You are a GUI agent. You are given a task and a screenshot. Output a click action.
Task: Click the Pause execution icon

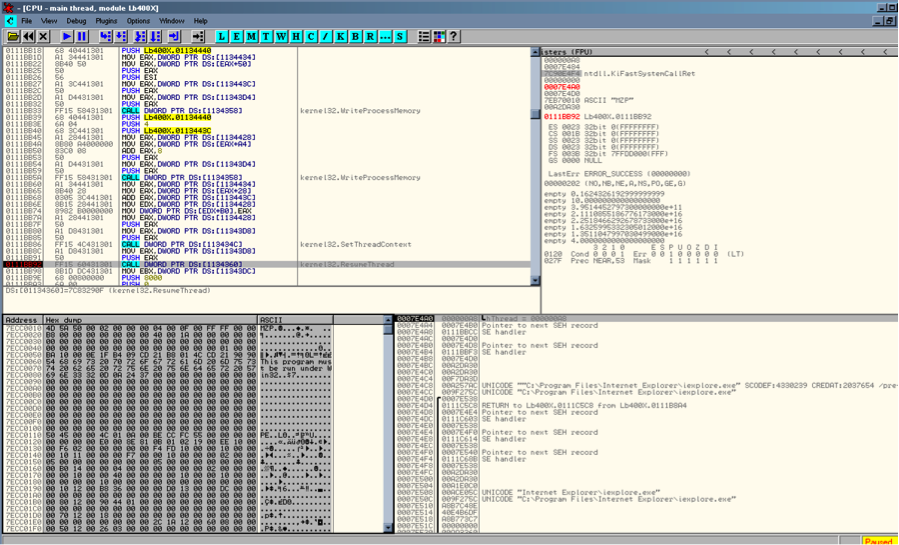82,37
